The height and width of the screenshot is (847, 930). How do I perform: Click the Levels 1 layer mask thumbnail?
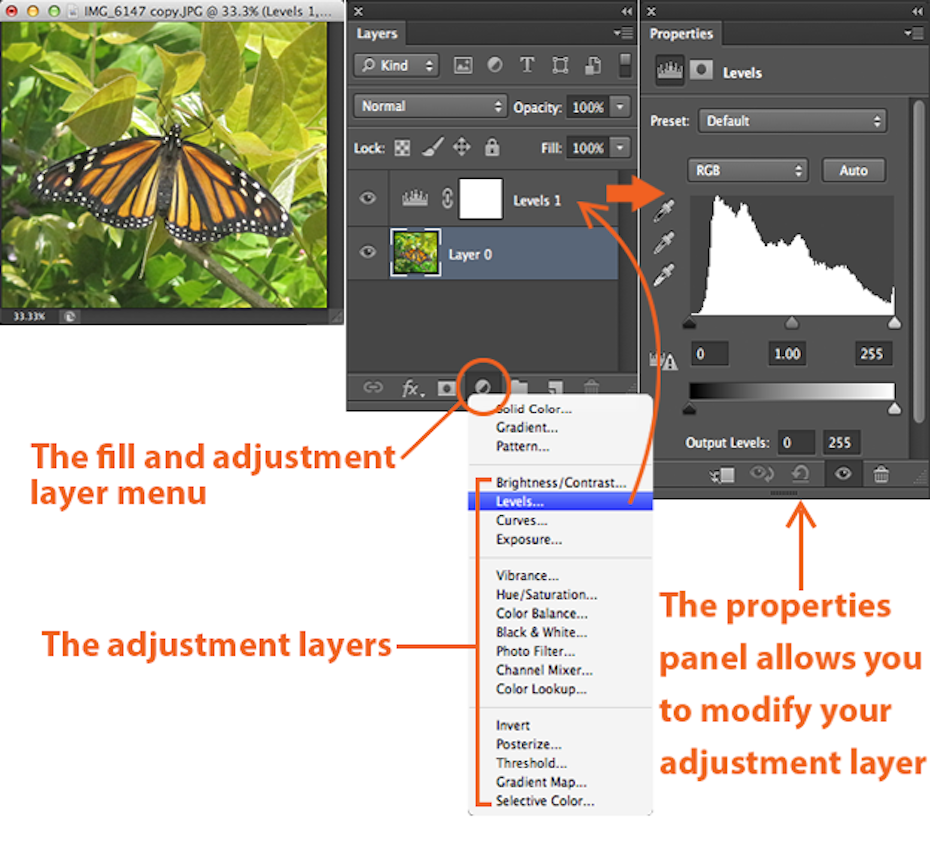click(480, 200)
